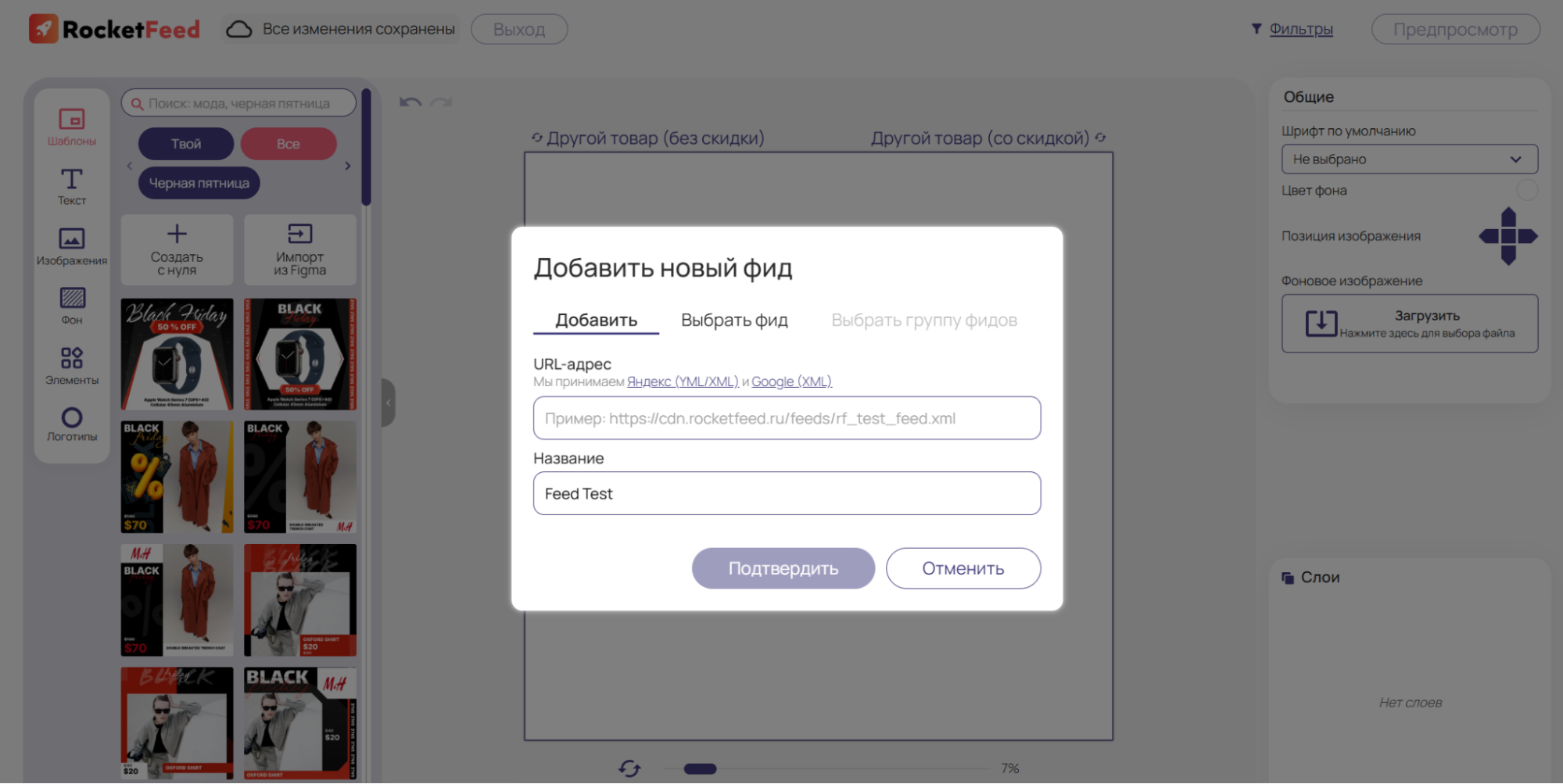Viewport: 1563px width, 784px height.
Task: Open the Шрифт по умолчанию dropdown
Action: pyautogui.click(x=1409, y=159)
